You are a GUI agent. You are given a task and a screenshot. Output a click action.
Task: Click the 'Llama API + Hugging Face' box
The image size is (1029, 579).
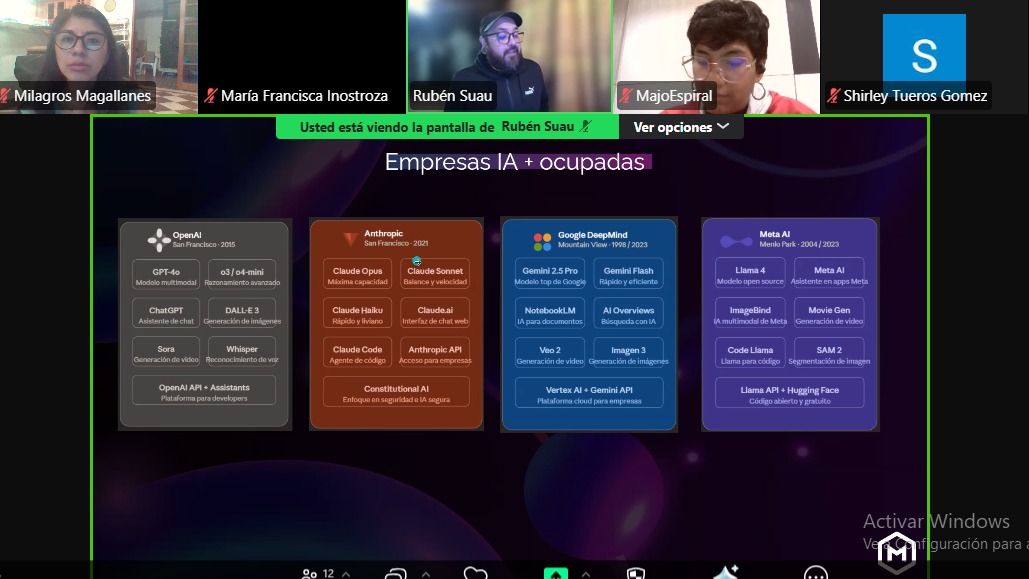click(x=789, y=395)
